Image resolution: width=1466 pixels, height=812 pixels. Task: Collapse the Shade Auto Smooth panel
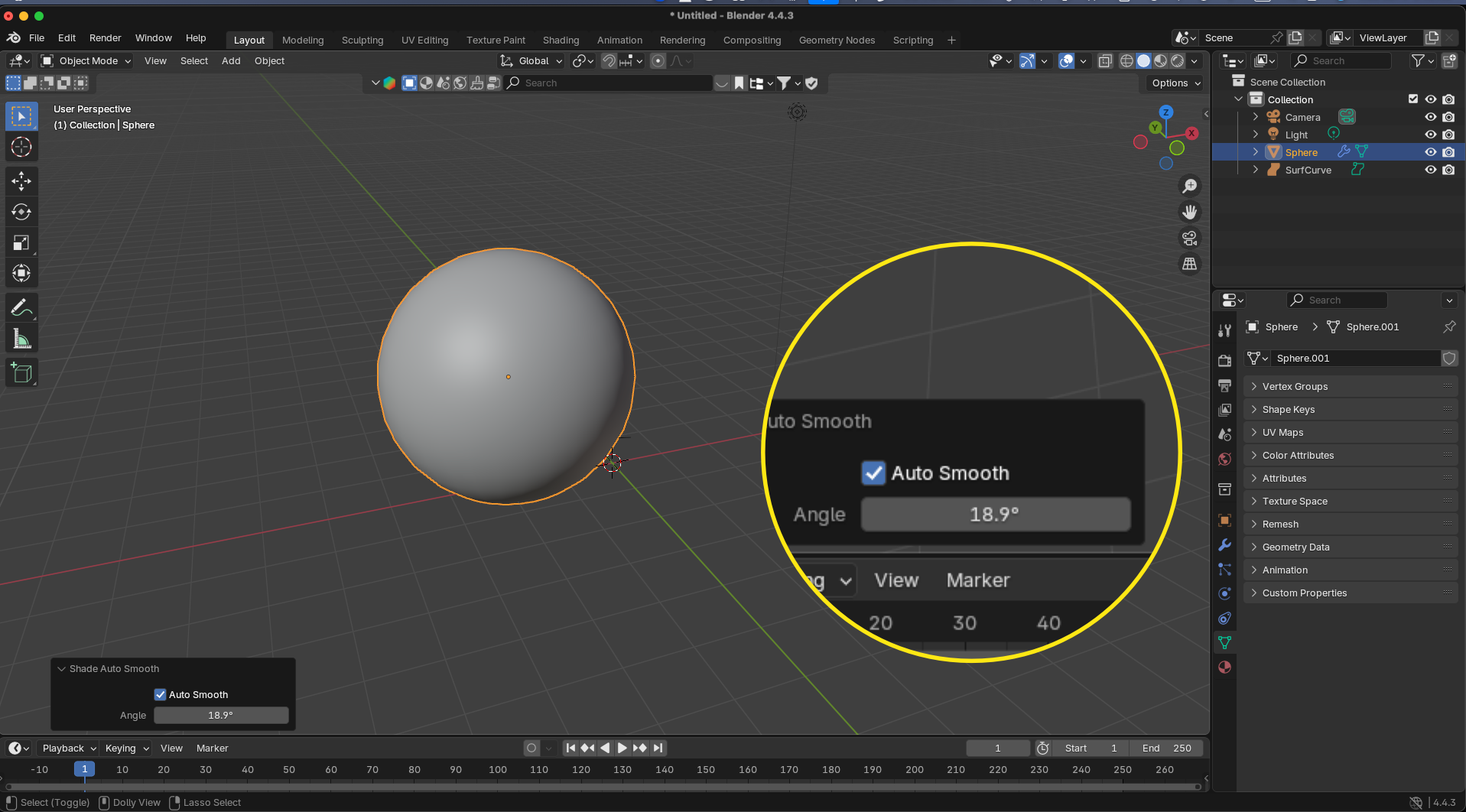[61, 668]
